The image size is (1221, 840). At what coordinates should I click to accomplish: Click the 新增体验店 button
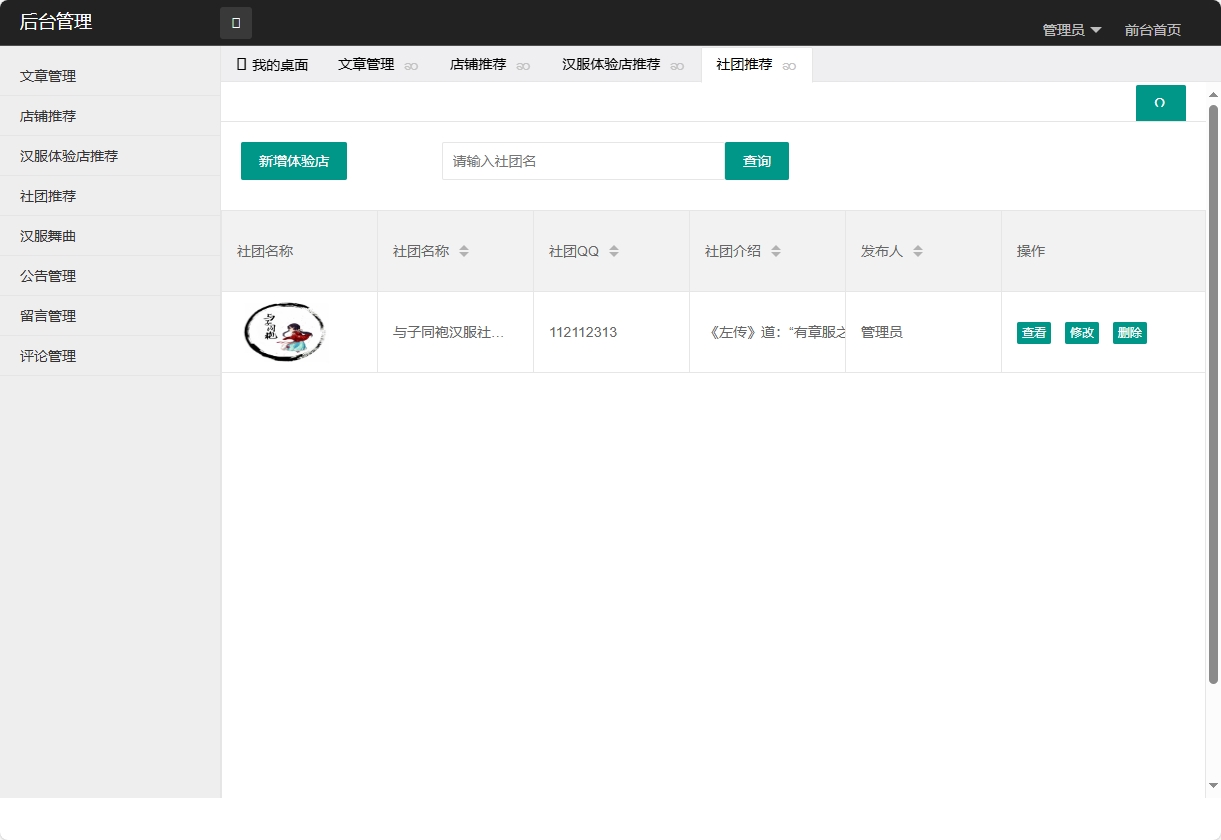[293, 160]
